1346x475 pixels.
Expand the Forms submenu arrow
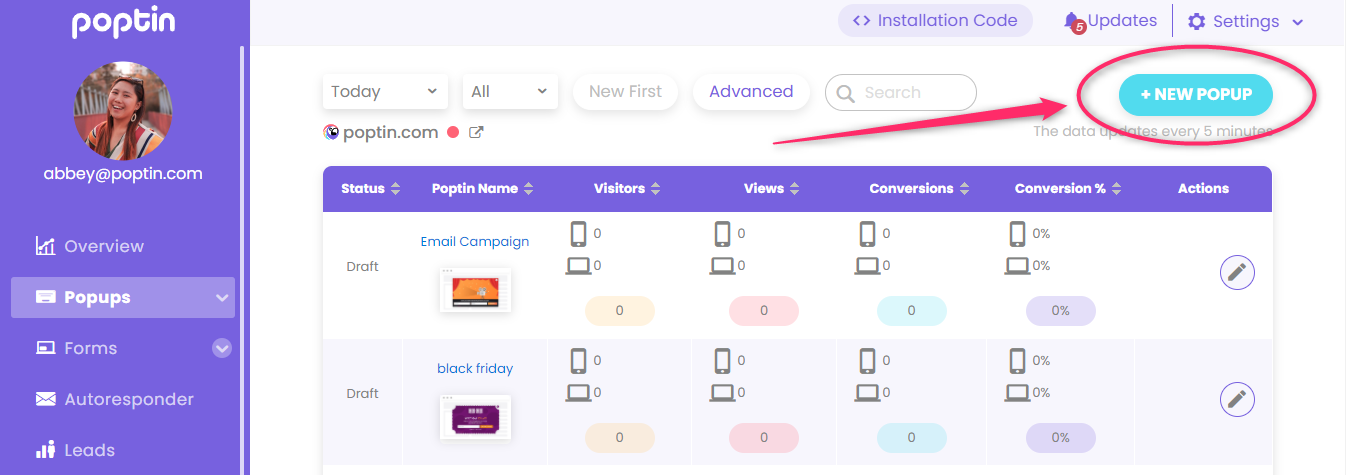click(x=222, y=348)
